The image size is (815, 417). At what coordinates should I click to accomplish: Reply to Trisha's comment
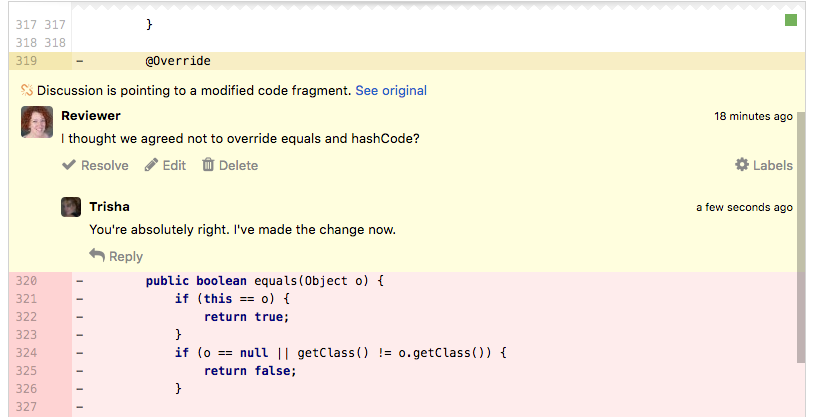pos(116,256)
